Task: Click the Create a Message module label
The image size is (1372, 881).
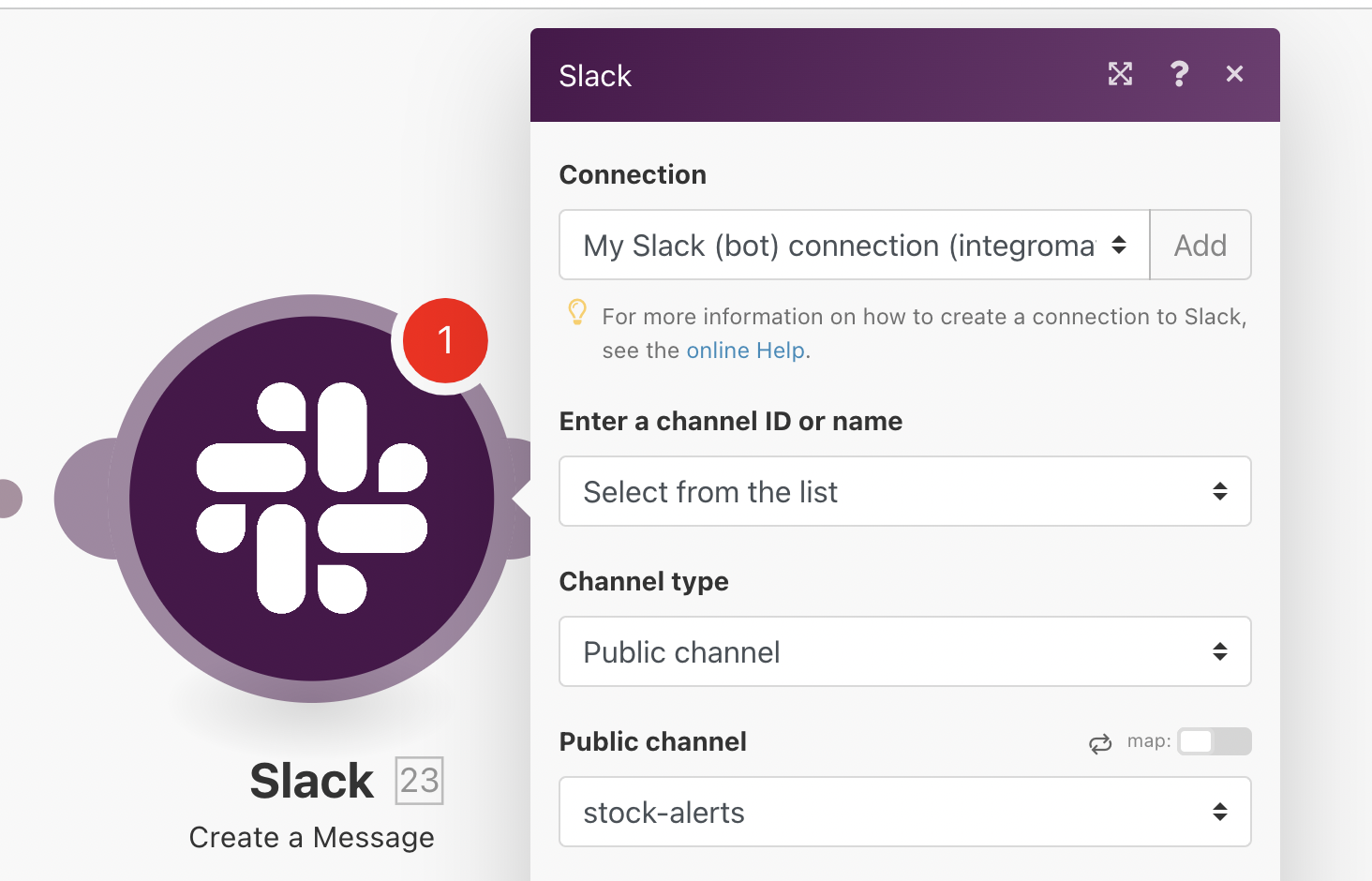Action: click(x=312, y=837)
